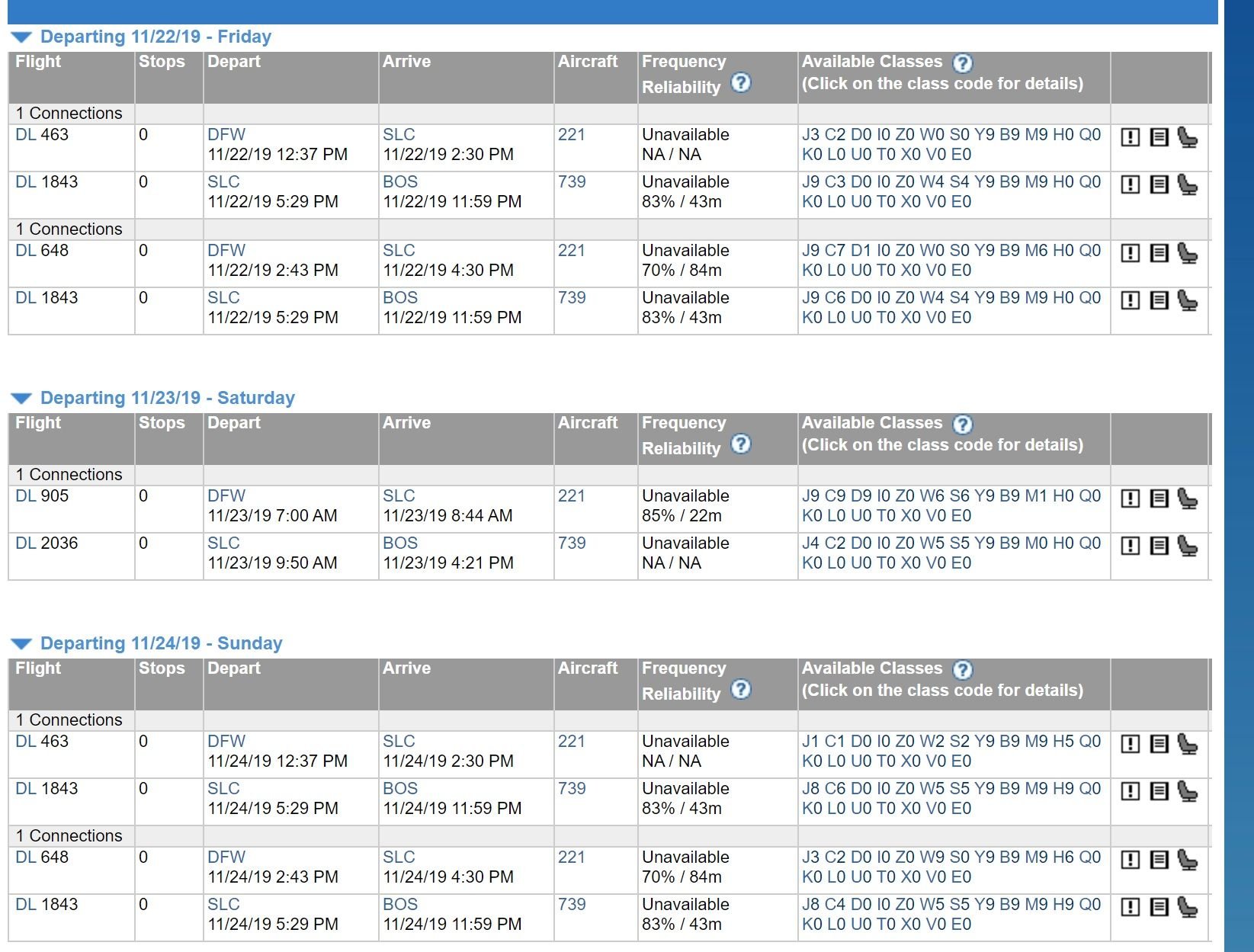Select class code H5 on Sunday DL 463

click(x=1063, y=742)
